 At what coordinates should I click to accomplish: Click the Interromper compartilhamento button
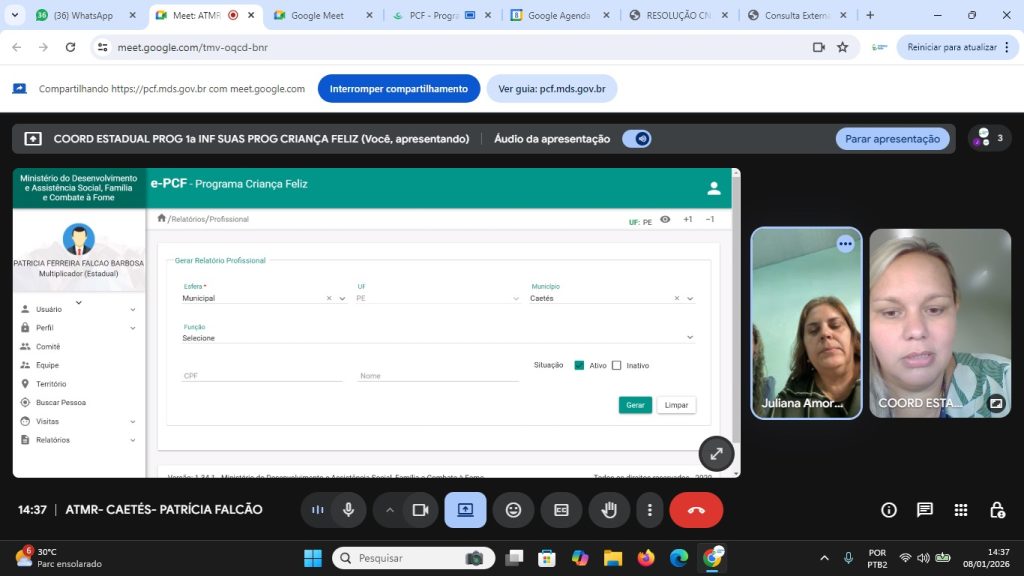(398, 89)
